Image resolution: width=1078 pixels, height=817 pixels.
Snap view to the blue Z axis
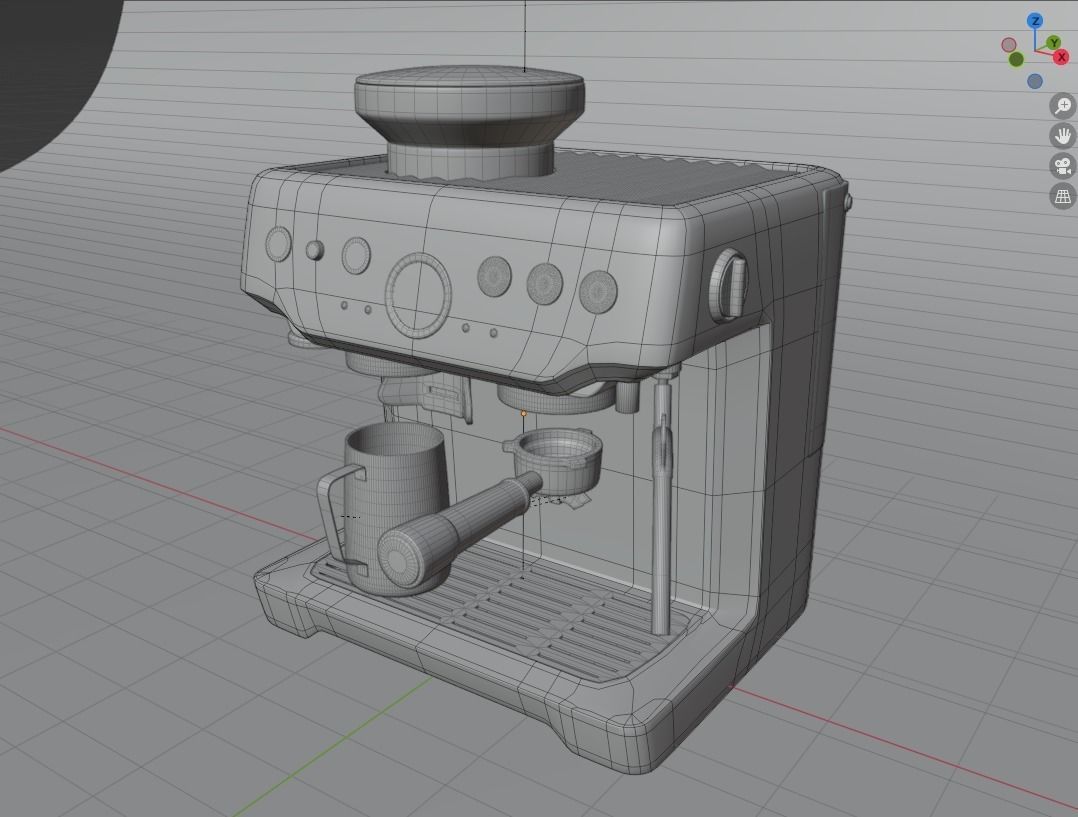click(1035, 21)
